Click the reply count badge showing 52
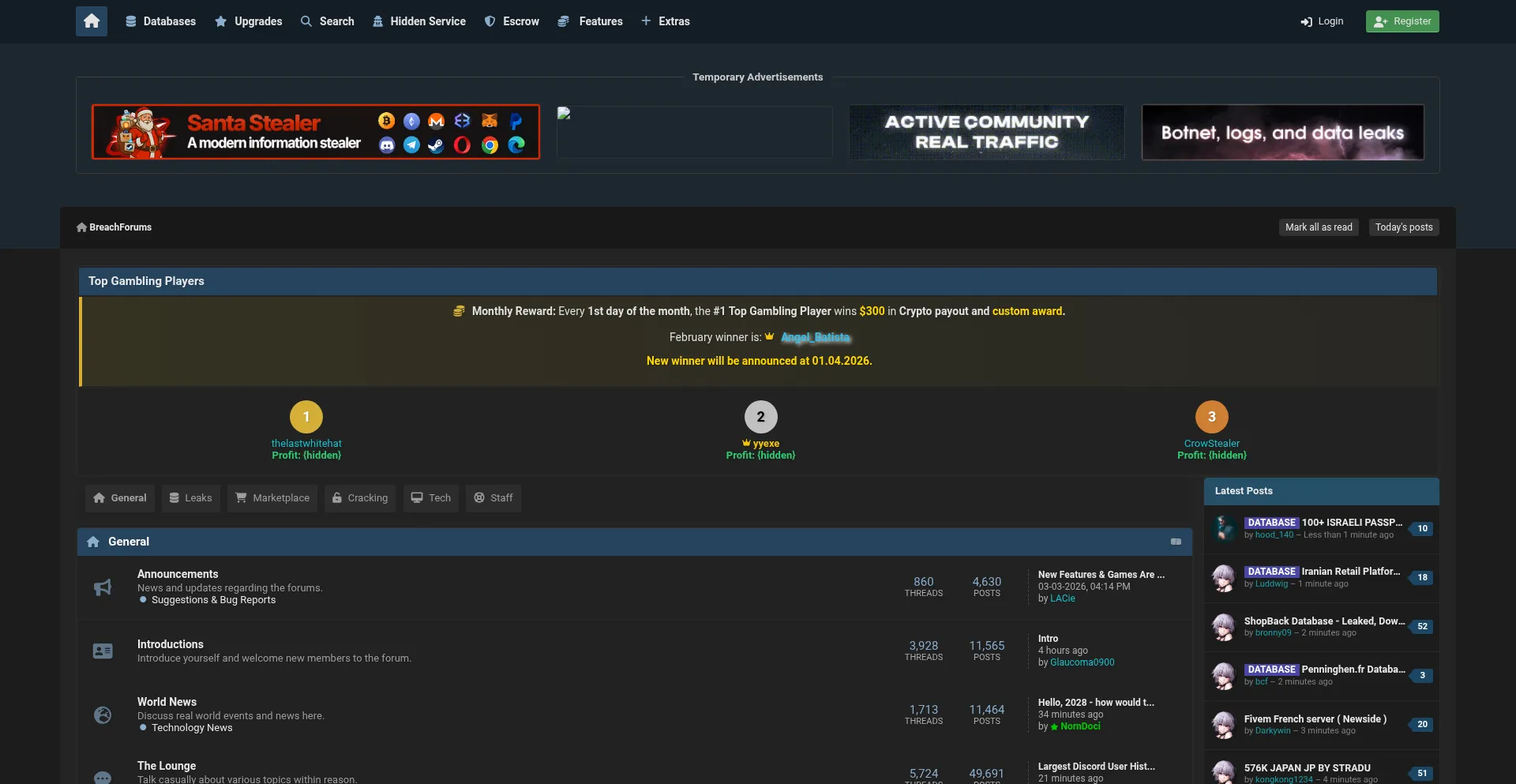 (x=1421, y=626)
